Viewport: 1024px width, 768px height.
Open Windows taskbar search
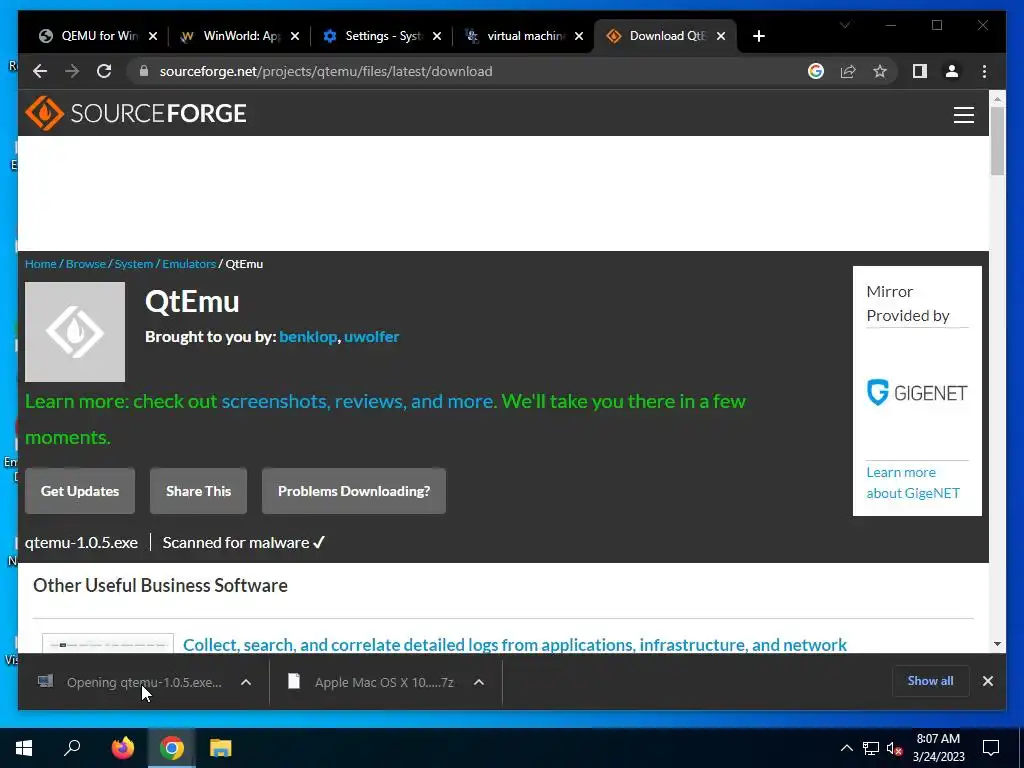(72, 748)
